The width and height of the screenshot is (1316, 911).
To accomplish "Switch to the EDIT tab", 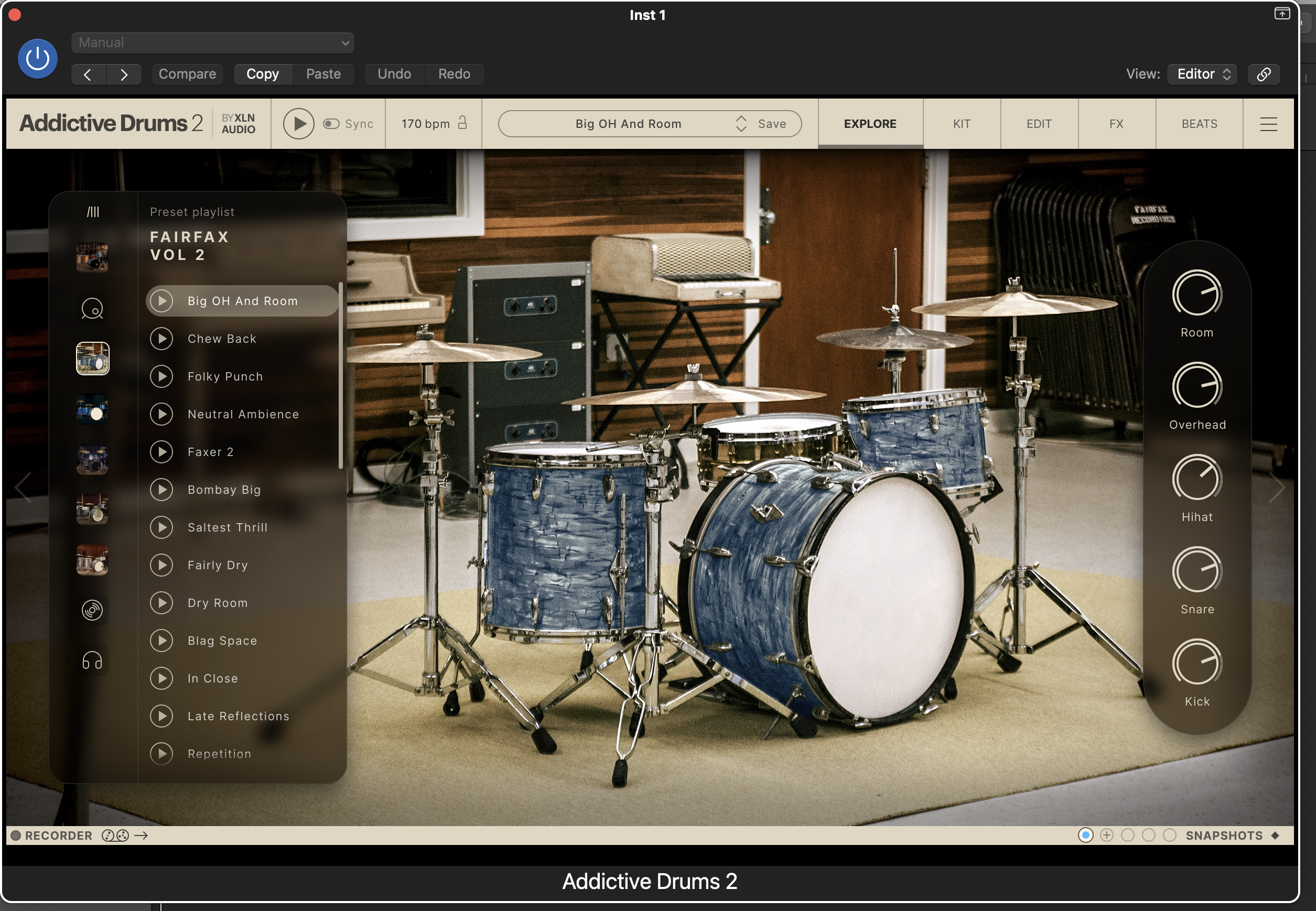I will 1039,124.
